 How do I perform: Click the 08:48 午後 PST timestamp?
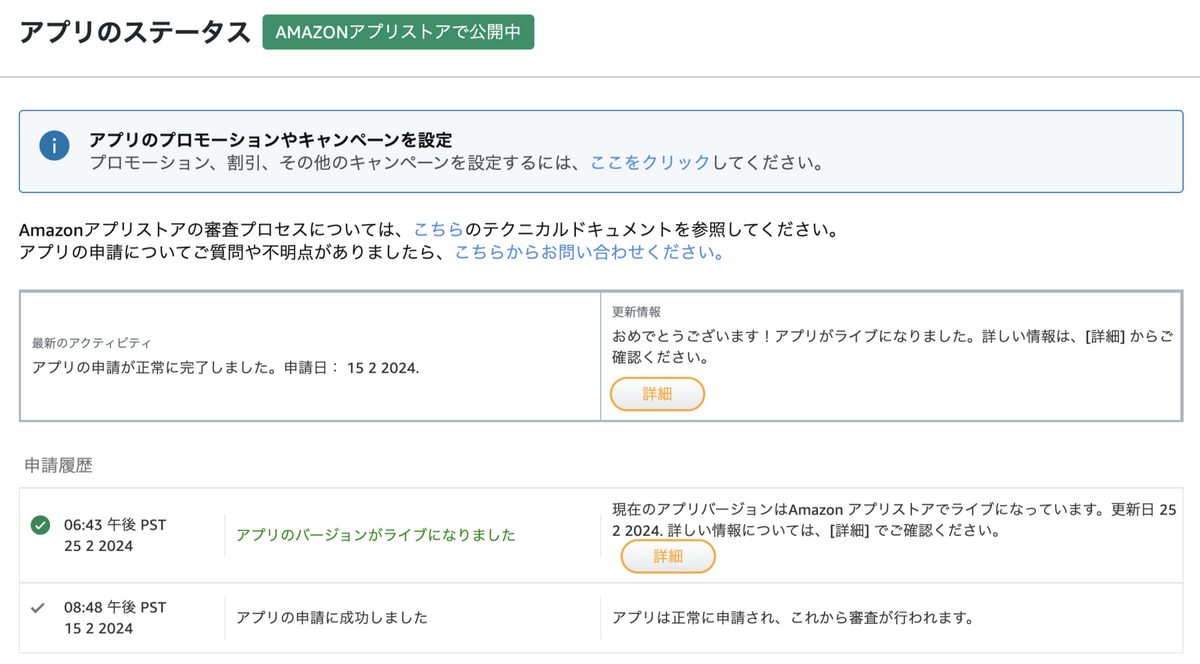click(x=115, y=607)
